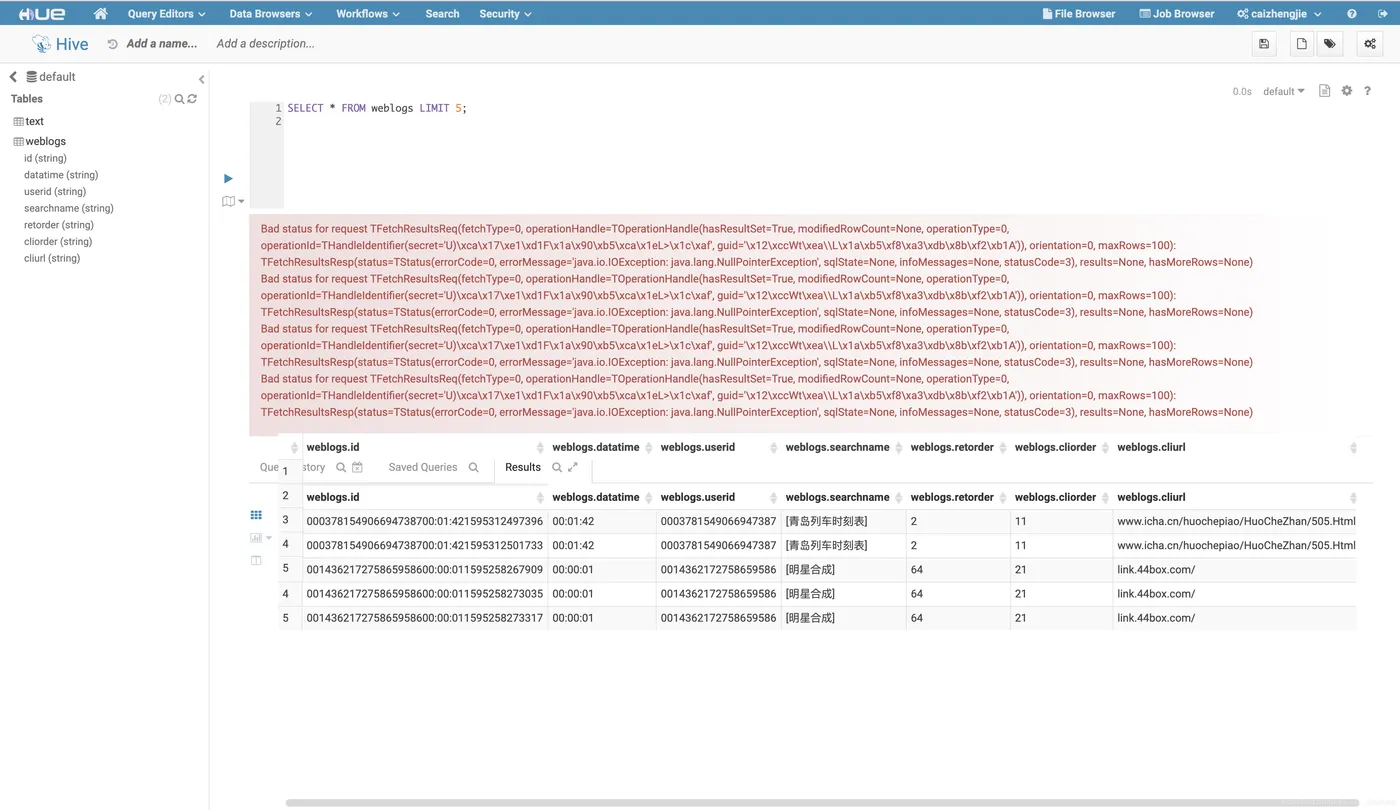Collapse the weblogs table

tap(45, 141)
